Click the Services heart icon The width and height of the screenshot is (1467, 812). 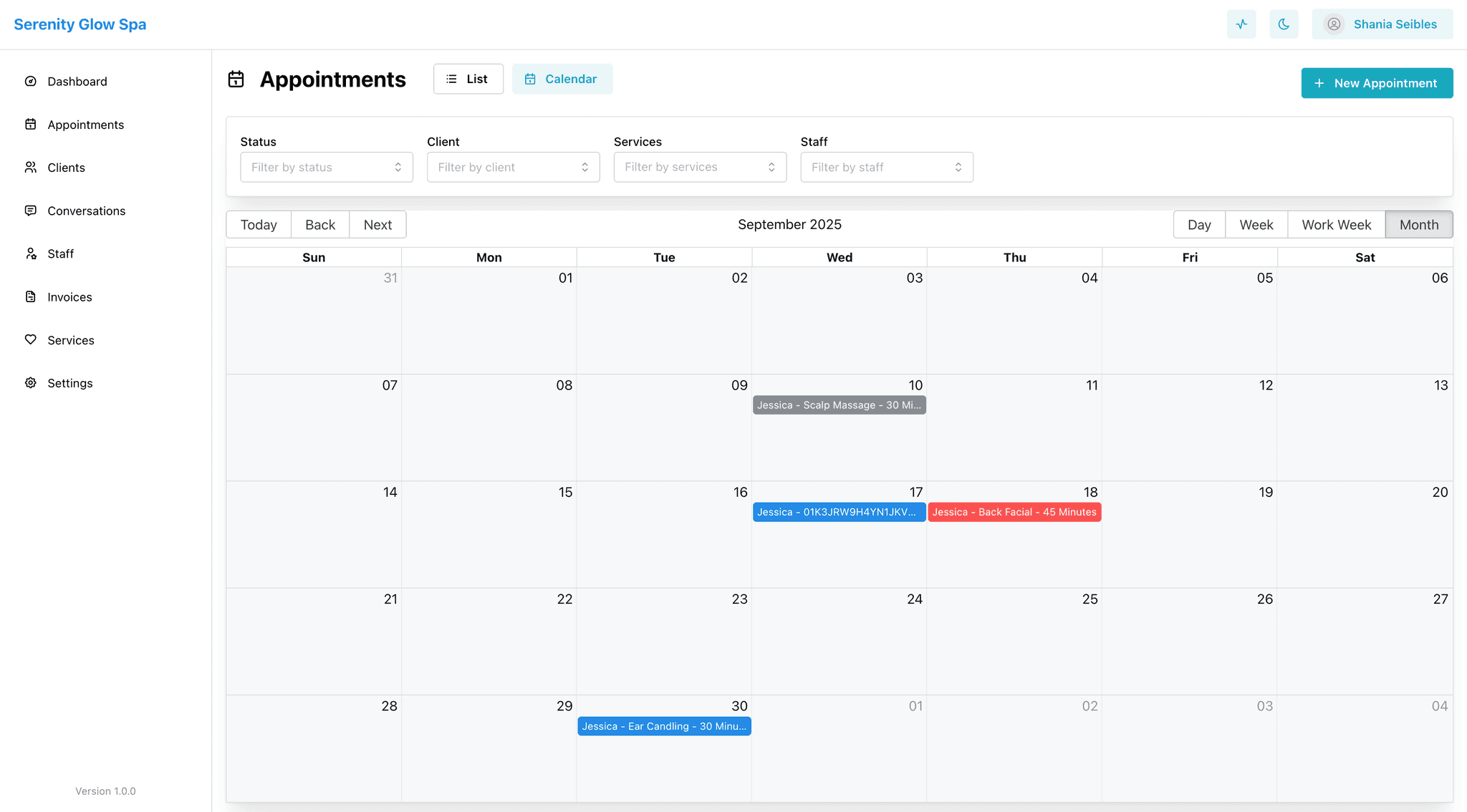(x=30, y=339)
